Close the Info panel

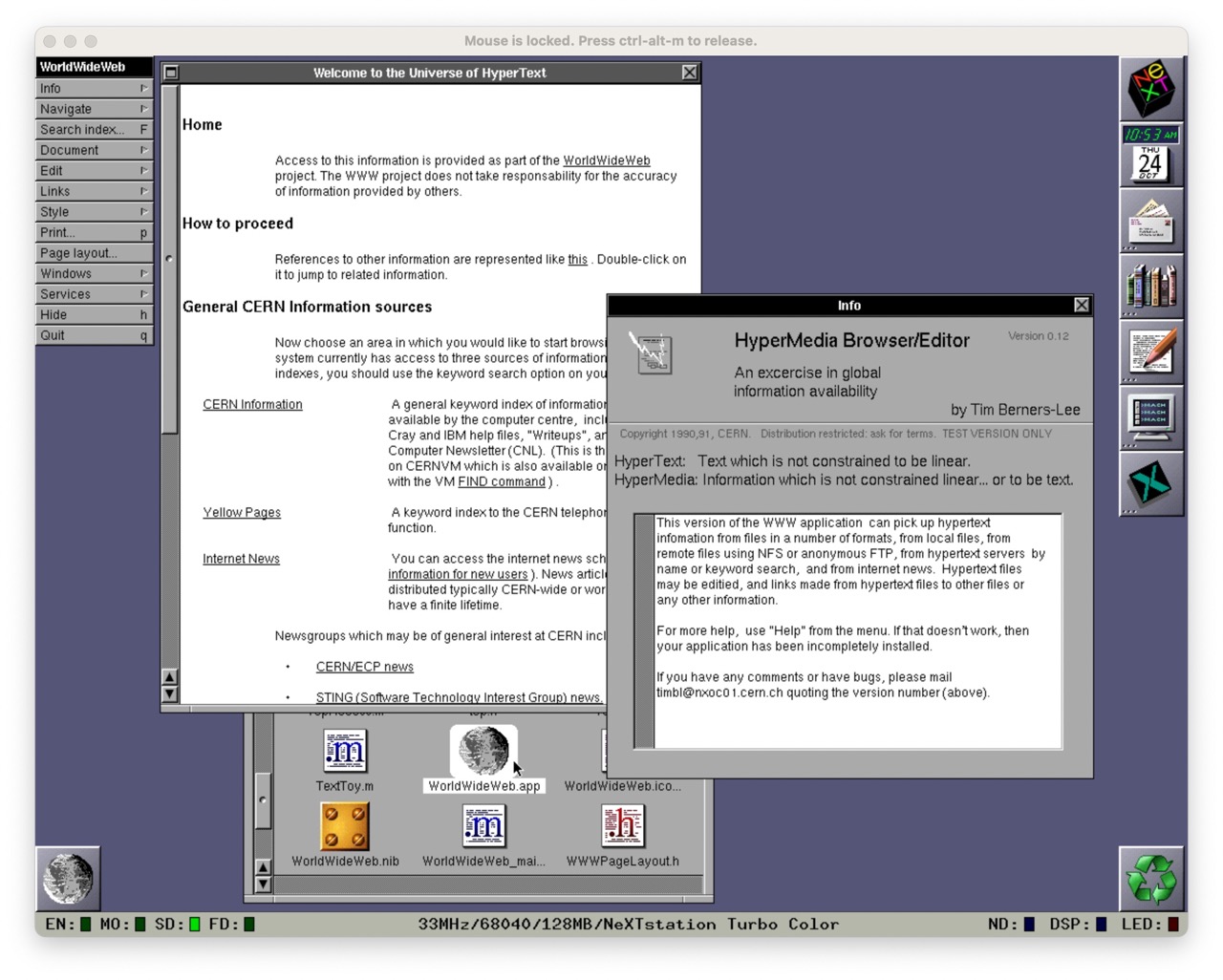[x=1081, y=305]
